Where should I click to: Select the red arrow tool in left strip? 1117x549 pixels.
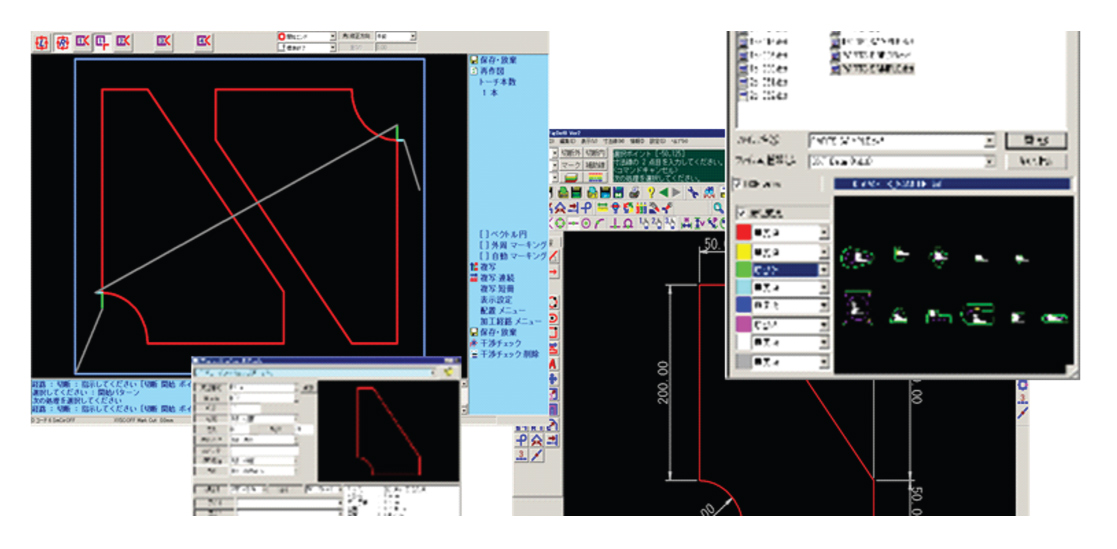[553, 271]
